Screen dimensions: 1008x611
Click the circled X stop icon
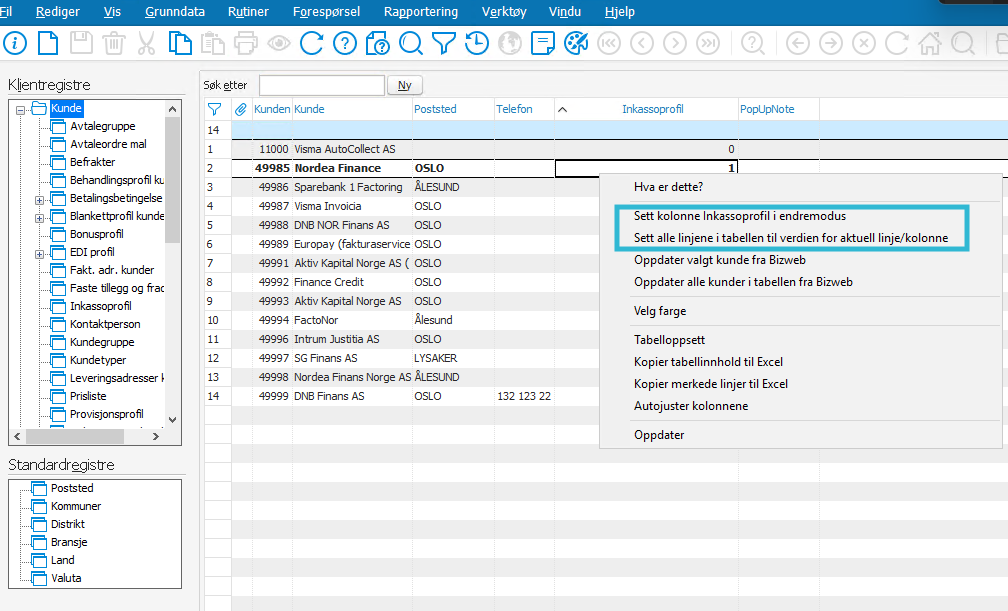pos(864,44)
